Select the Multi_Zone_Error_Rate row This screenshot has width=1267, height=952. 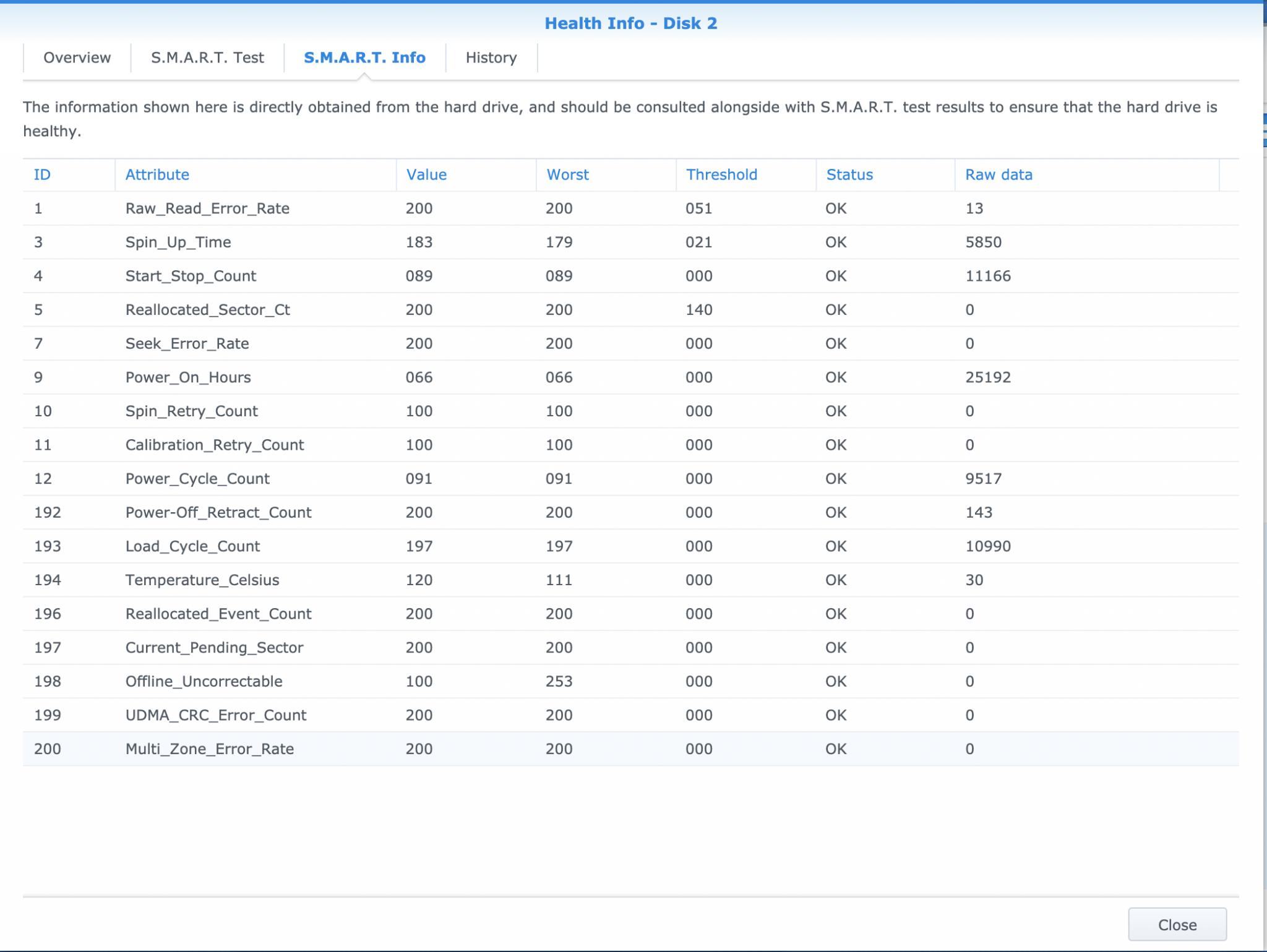click(630, 749)
